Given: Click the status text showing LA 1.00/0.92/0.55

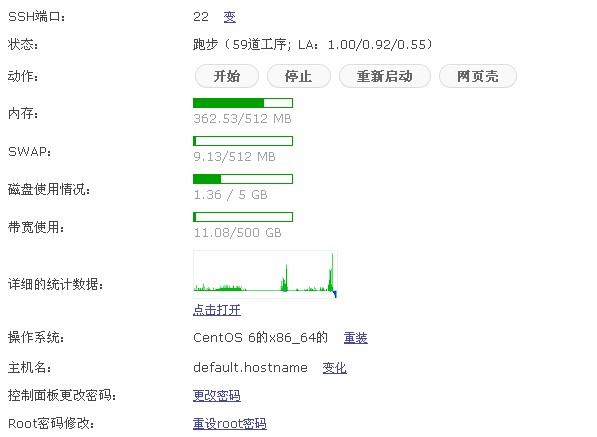Looking at the screenshot, I should (313, 45).
